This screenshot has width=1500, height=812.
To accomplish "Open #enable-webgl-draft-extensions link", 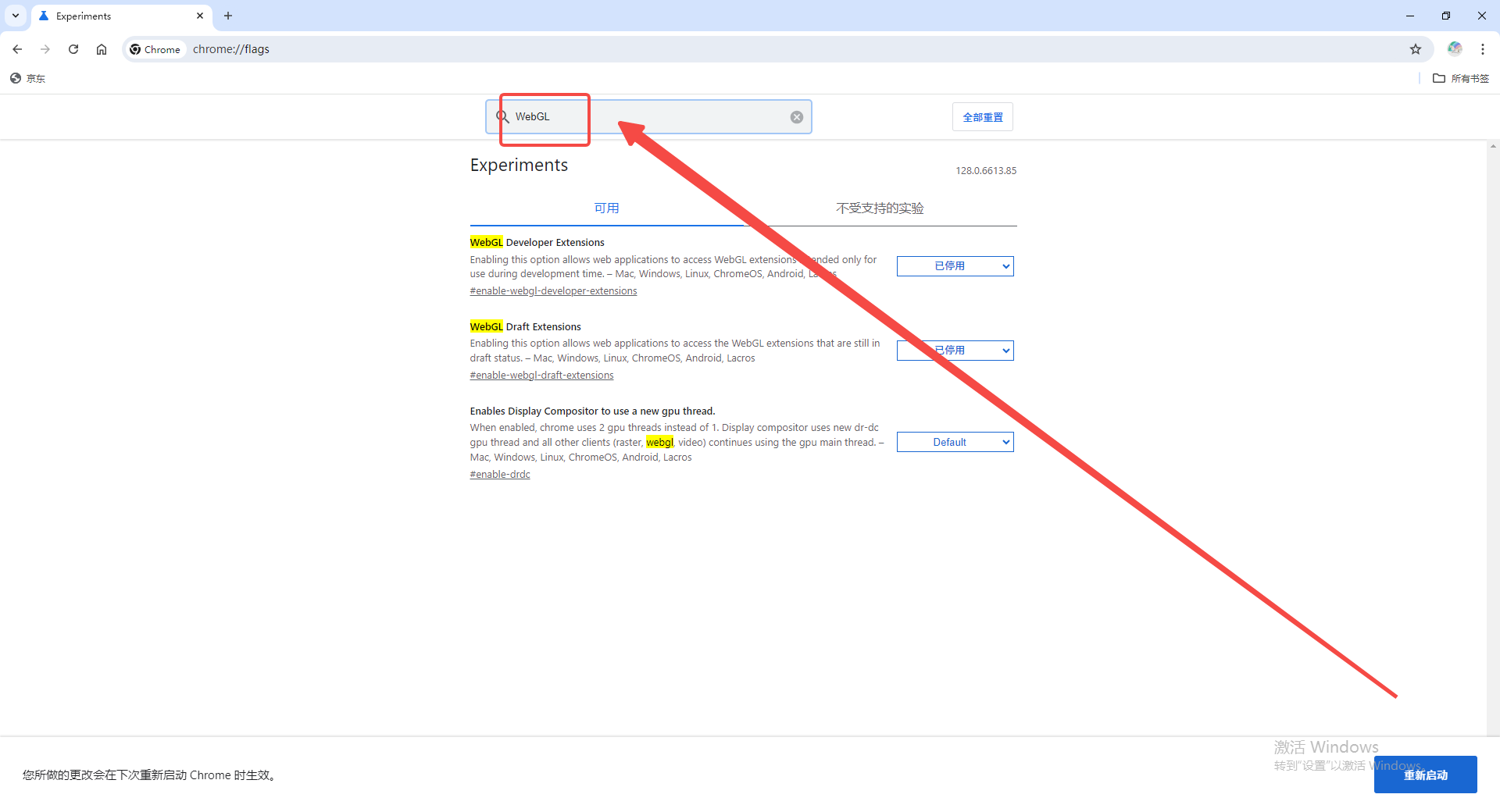I will 541,376.
